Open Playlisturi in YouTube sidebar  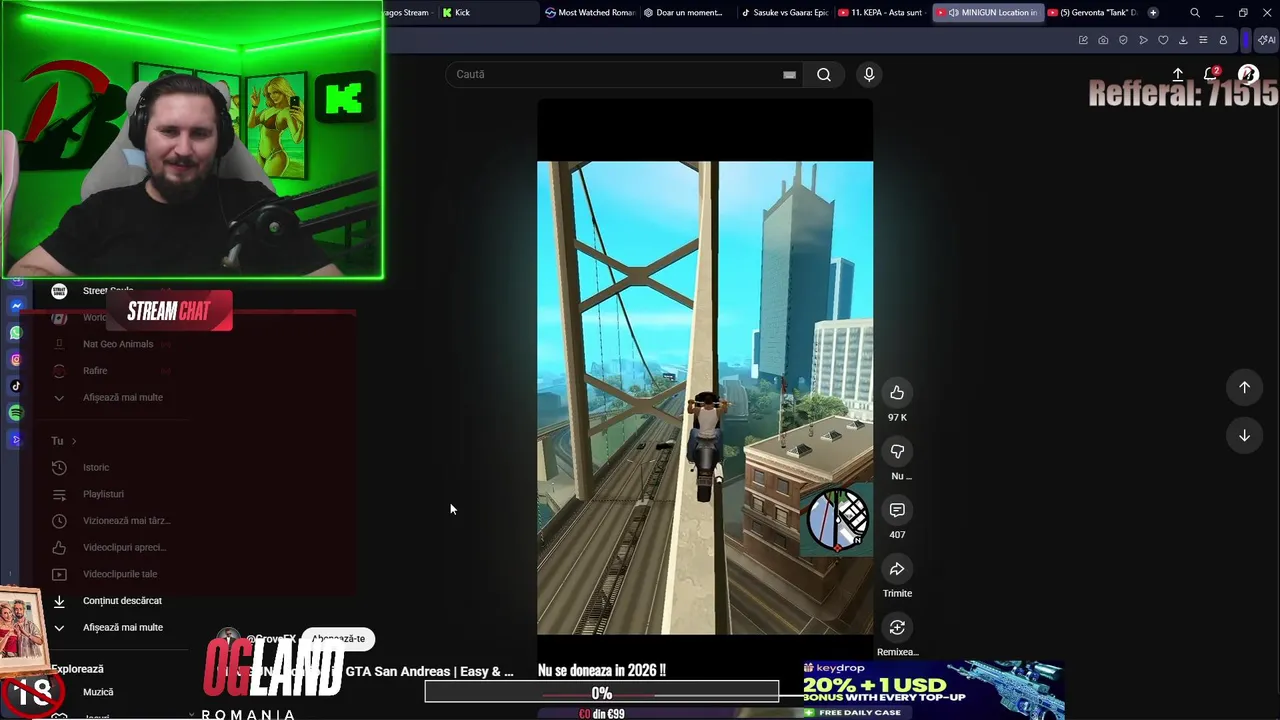click(x=103, y=494)
